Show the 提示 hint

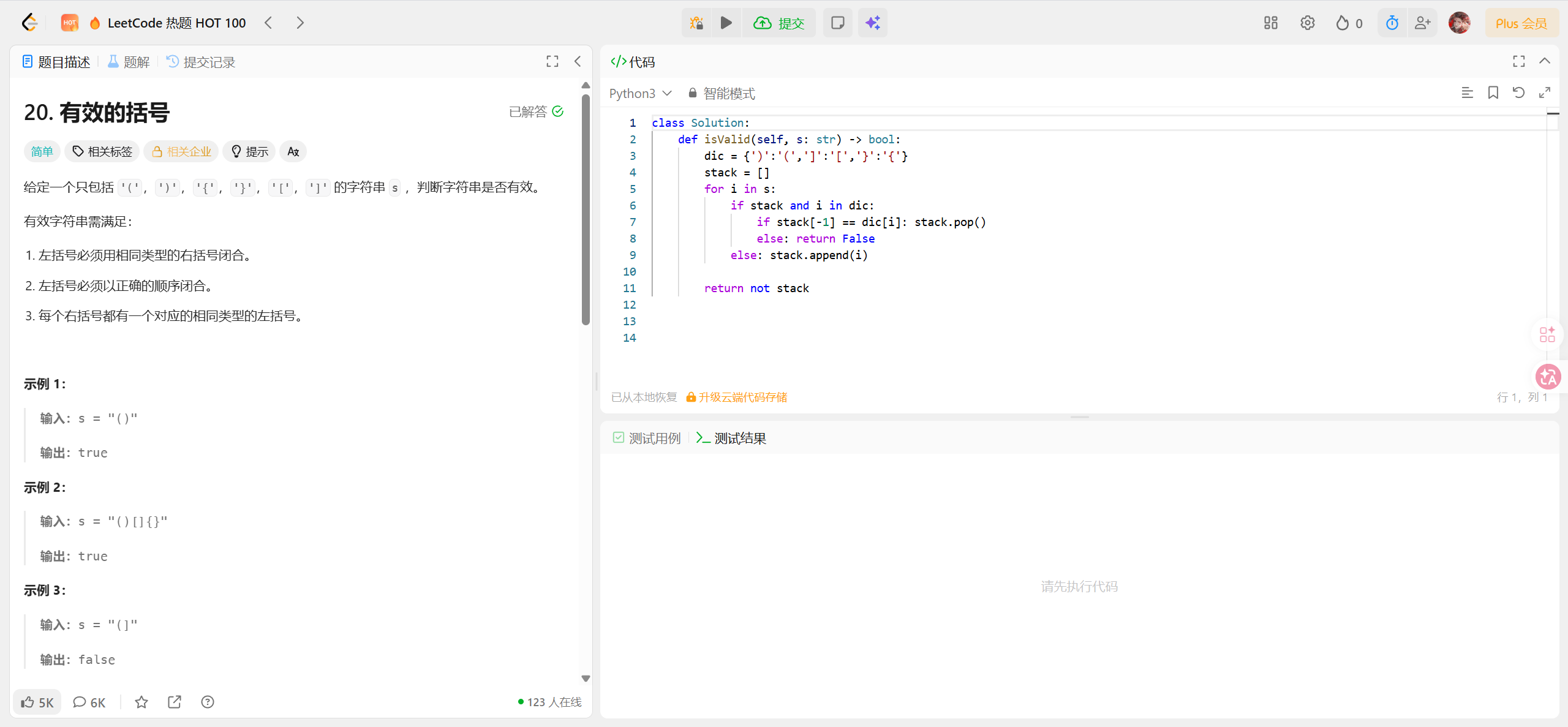pyautogui.click(x=249, y=151)
